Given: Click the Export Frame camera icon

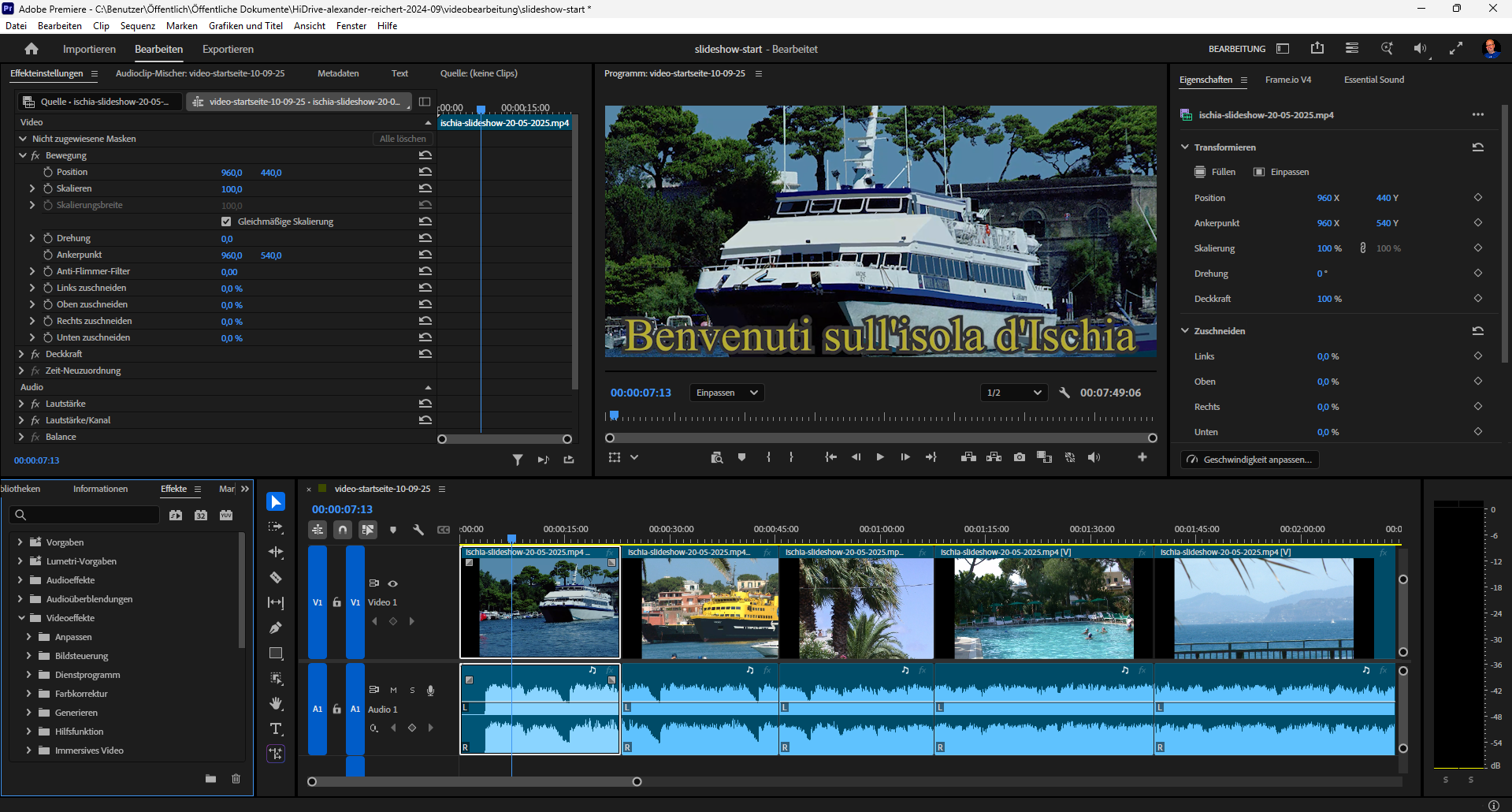Looking at the screenshot, I should coord(1020,457).
